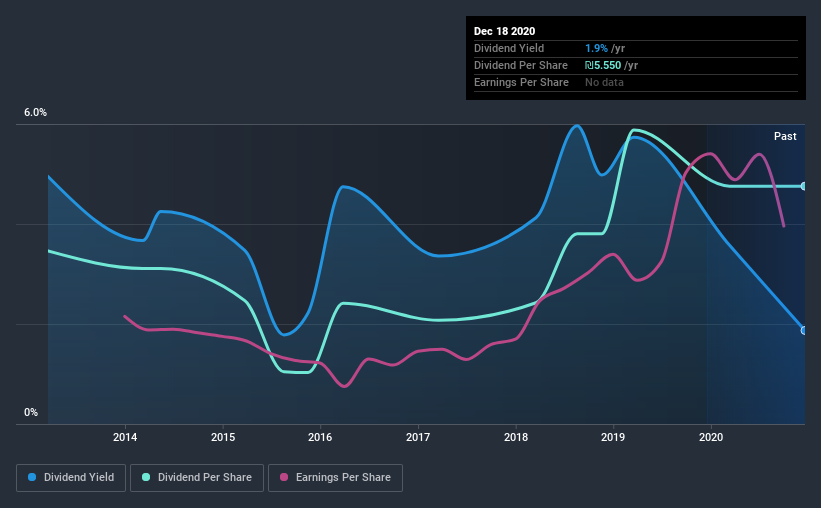Click the Dec 18 2020 tooltip date
Image resolution: width=821 pixels, height=508 pixels.
(x=504, y=31)
